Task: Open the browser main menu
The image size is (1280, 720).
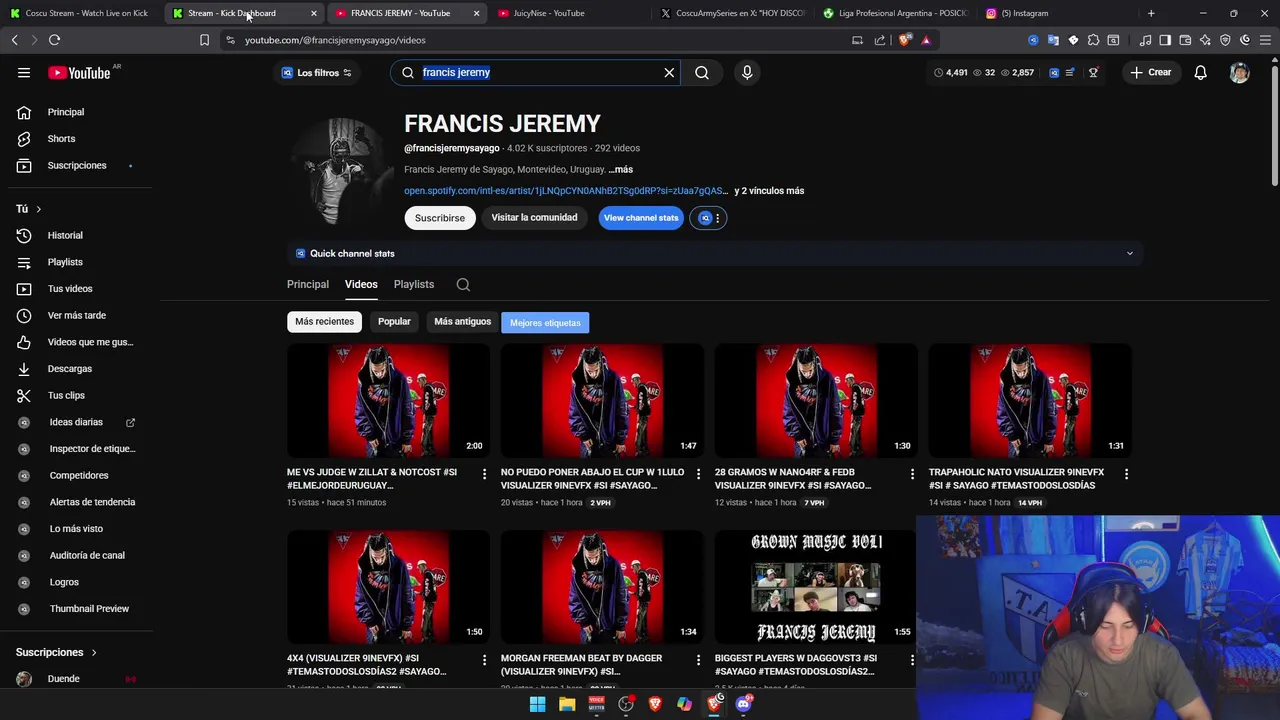Action: tap(1265, 40)
